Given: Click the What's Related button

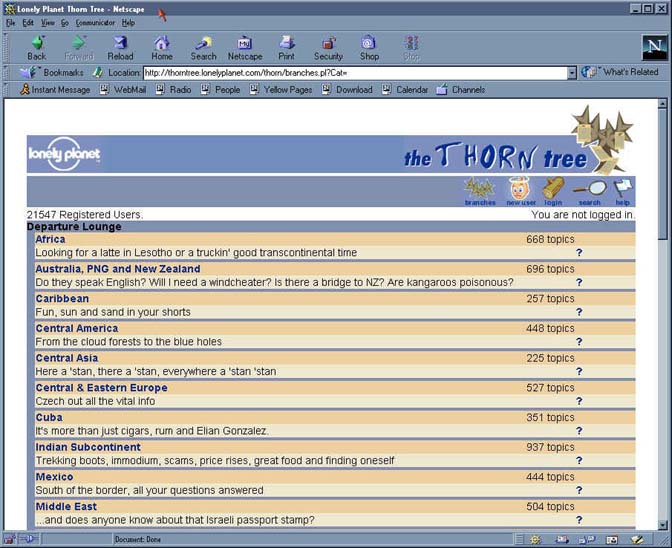Looking at the screenshot, I should [x=620, y=72].
